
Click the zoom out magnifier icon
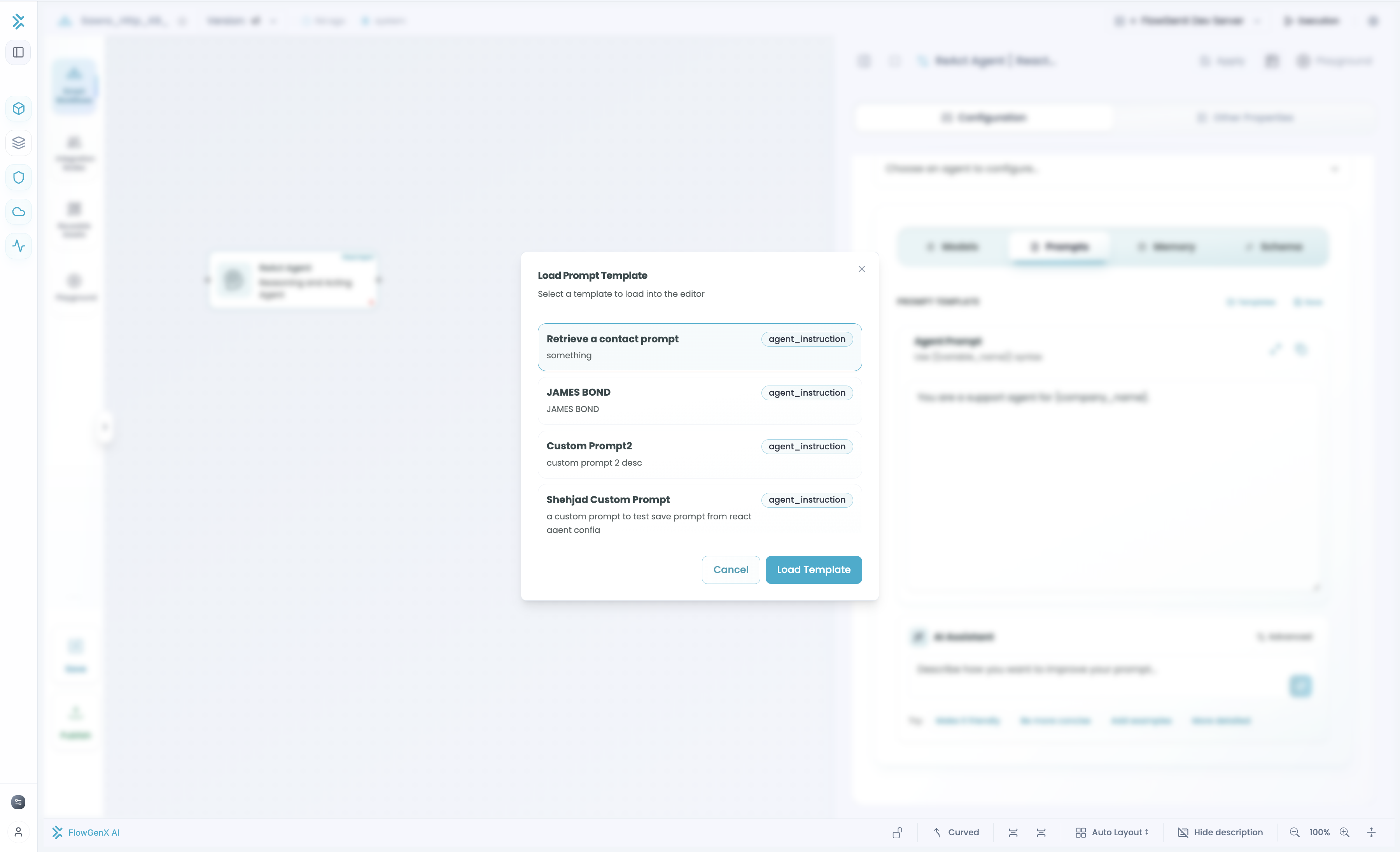click(1294, 832)
